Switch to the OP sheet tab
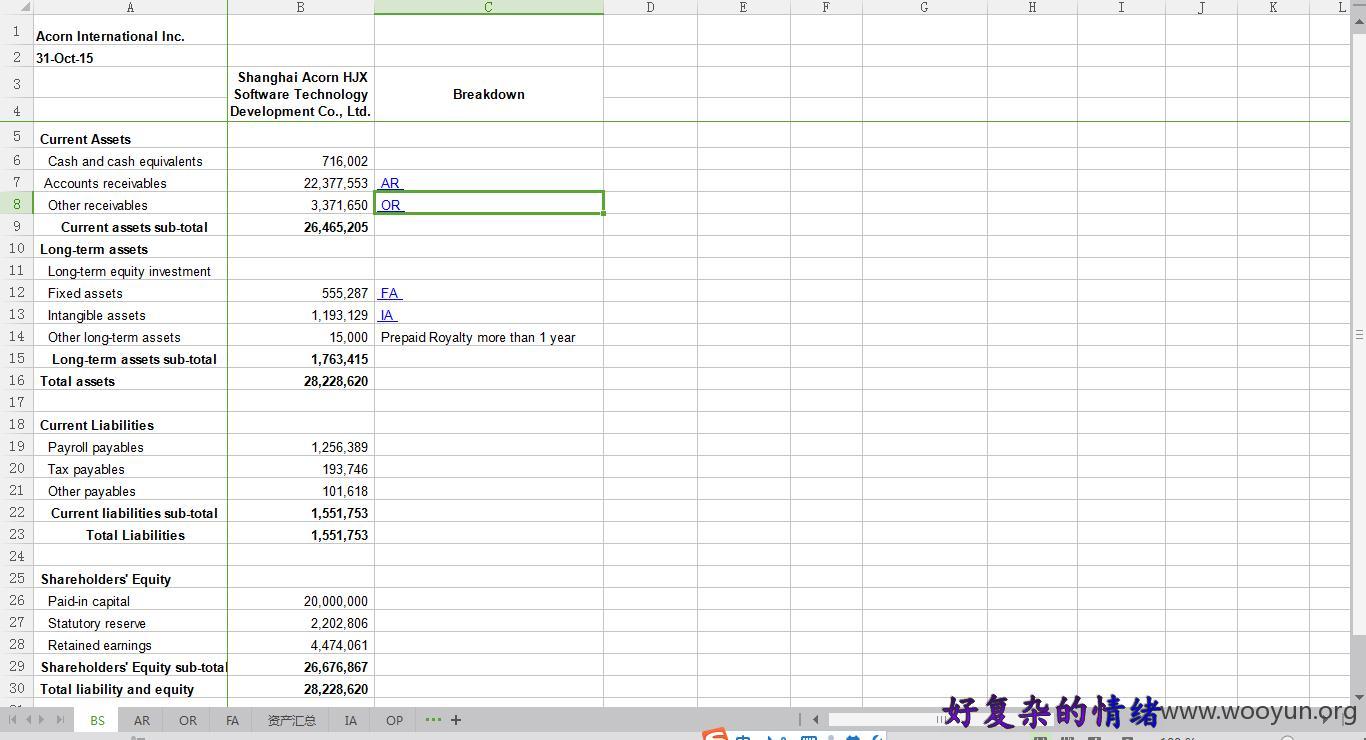 (394, 720)
